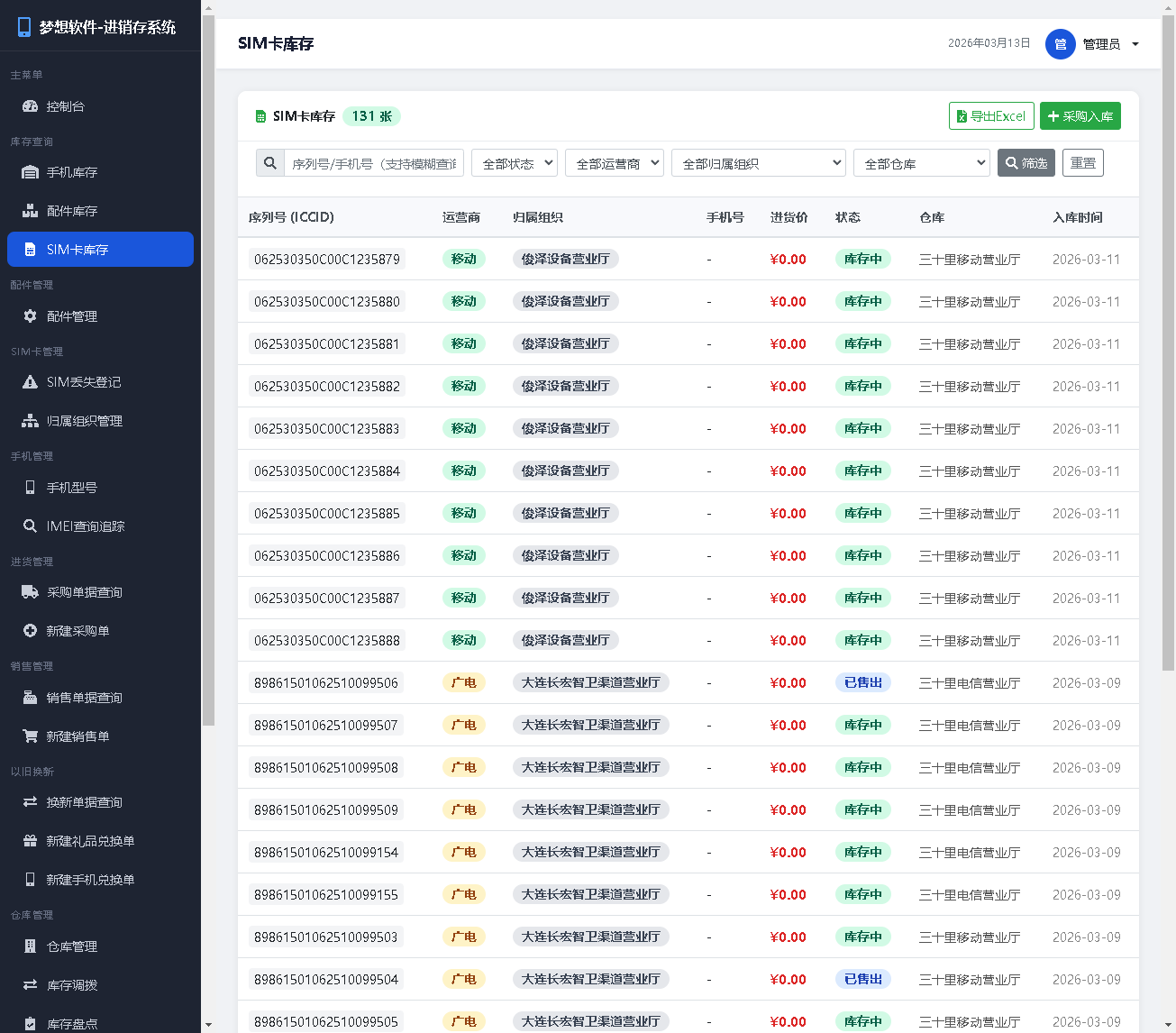Screen dimensions: 1176x1033
Task: Open the 管理员 user menu arrow
Action: [1135, 44]
